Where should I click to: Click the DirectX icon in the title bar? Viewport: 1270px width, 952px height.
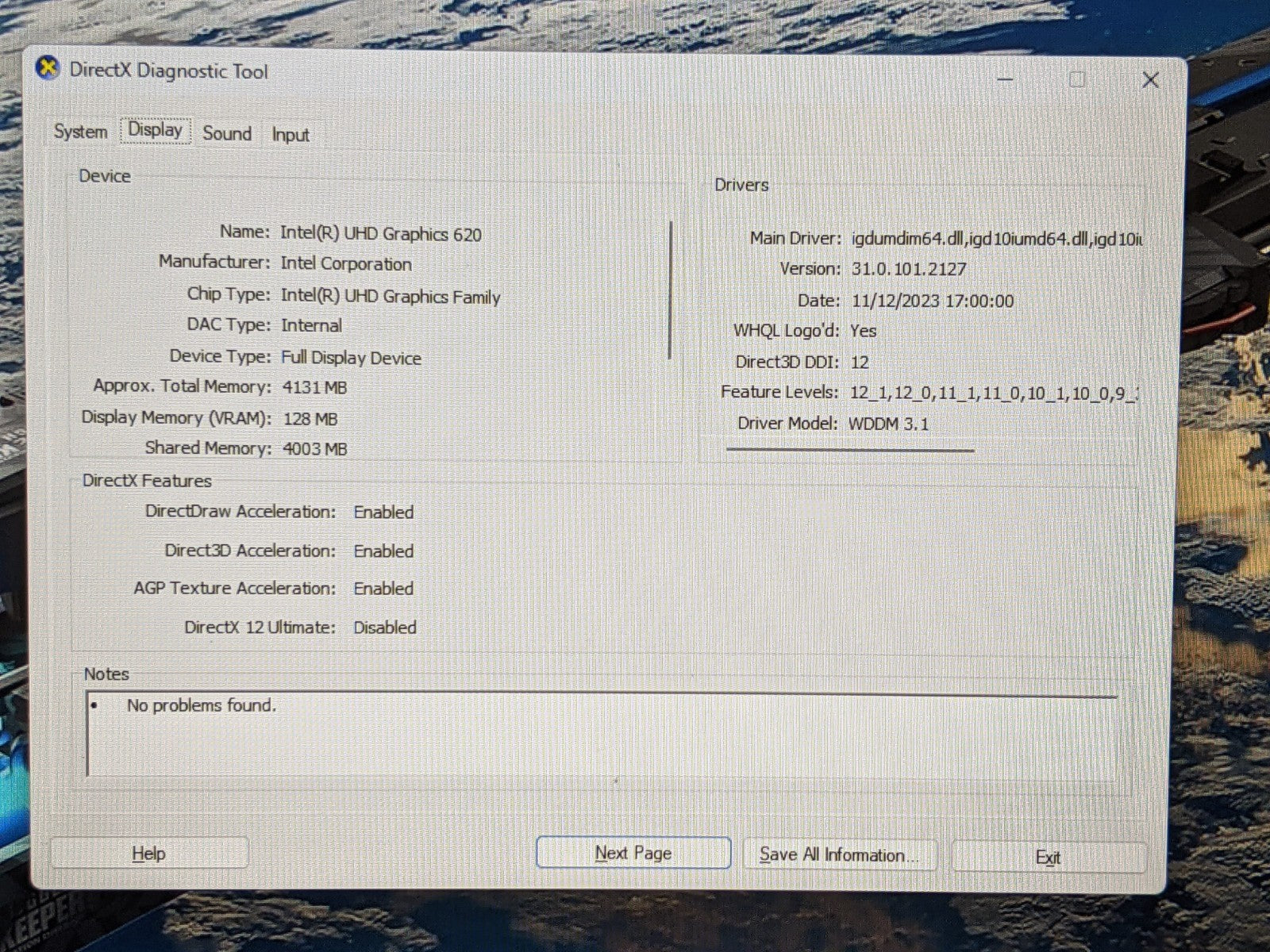48,69
